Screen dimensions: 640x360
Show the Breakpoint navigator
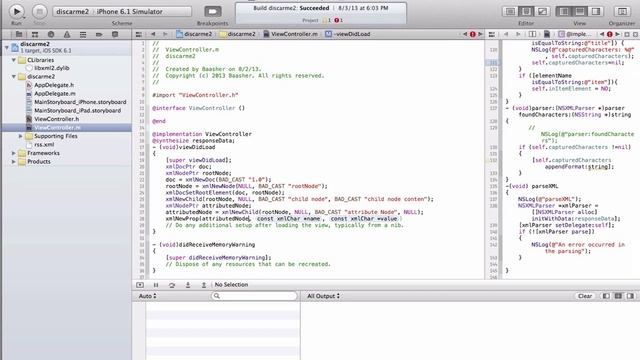(x=99, y=34)
